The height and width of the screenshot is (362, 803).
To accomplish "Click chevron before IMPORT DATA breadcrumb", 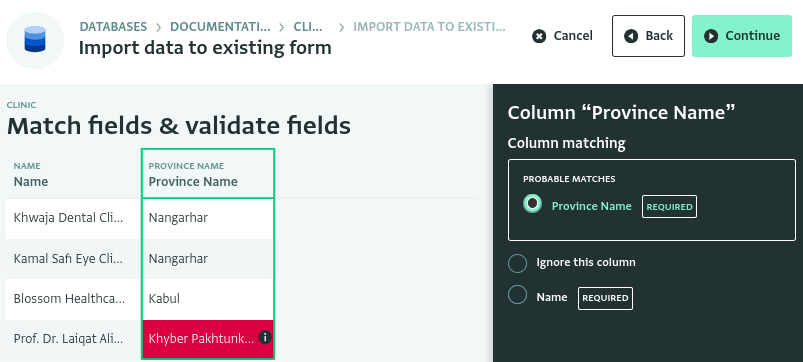I will coord(341,27).
